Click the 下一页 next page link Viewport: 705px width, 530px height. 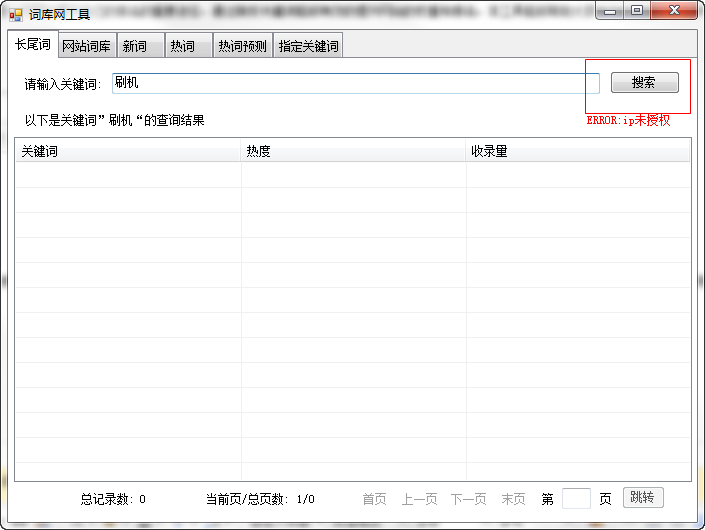pyautogui.click(x=469, y=499)
